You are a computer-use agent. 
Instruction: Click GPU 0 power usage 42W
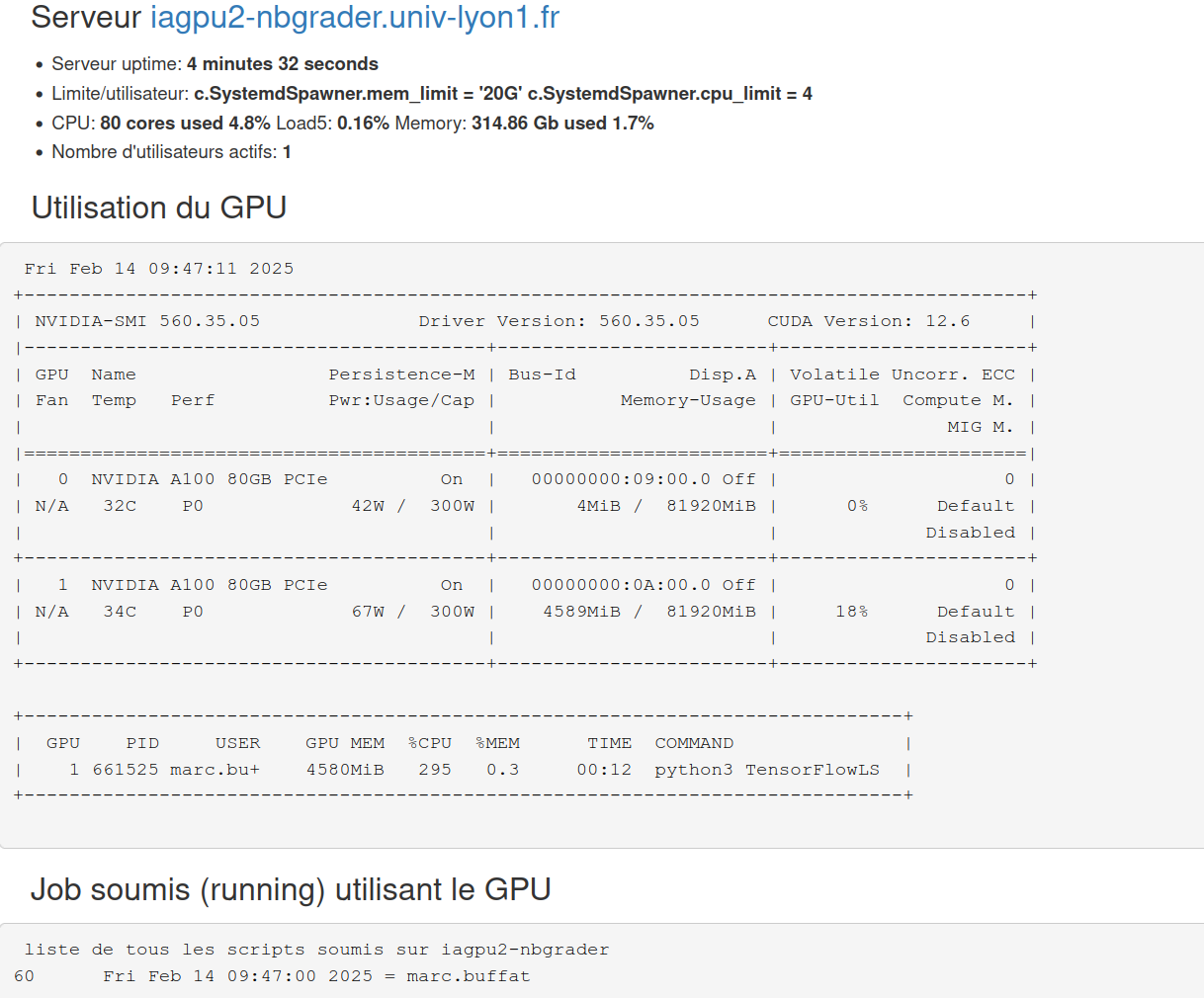(x=368, y=506)
